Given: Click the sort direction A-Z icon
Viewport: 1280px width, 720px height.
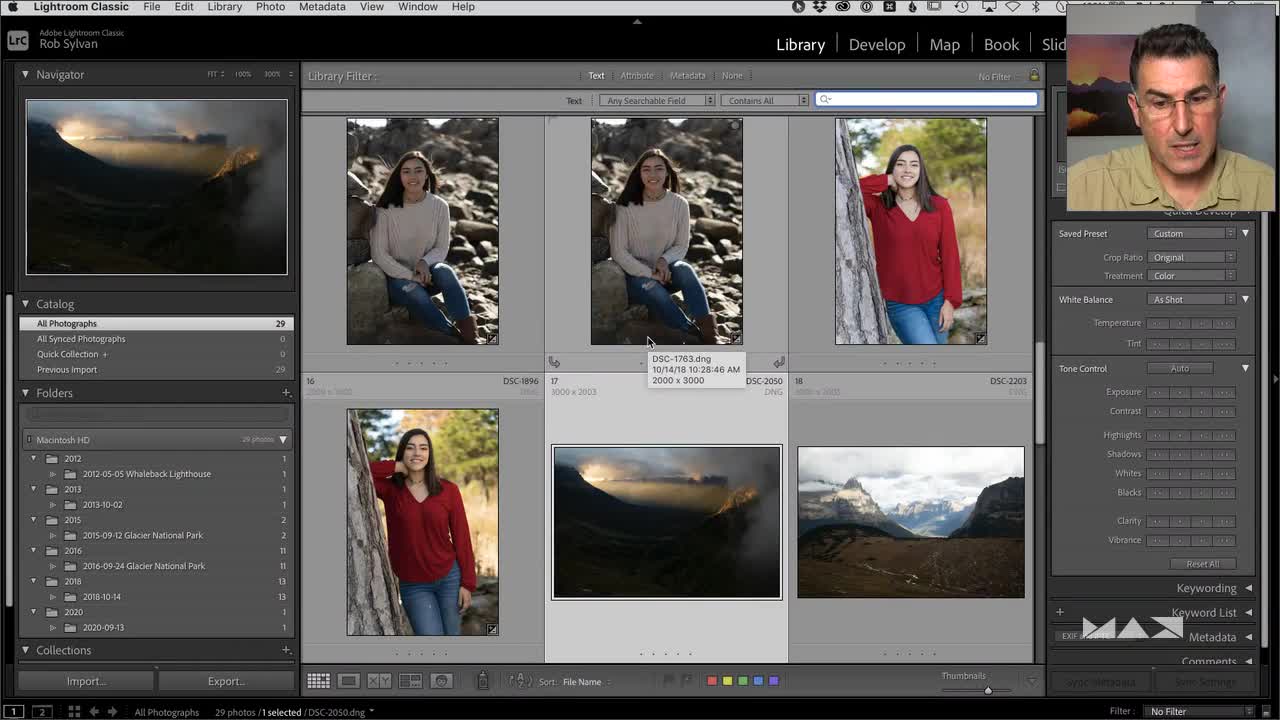Looking at the screenshot, I should click(x=519, y=681).
